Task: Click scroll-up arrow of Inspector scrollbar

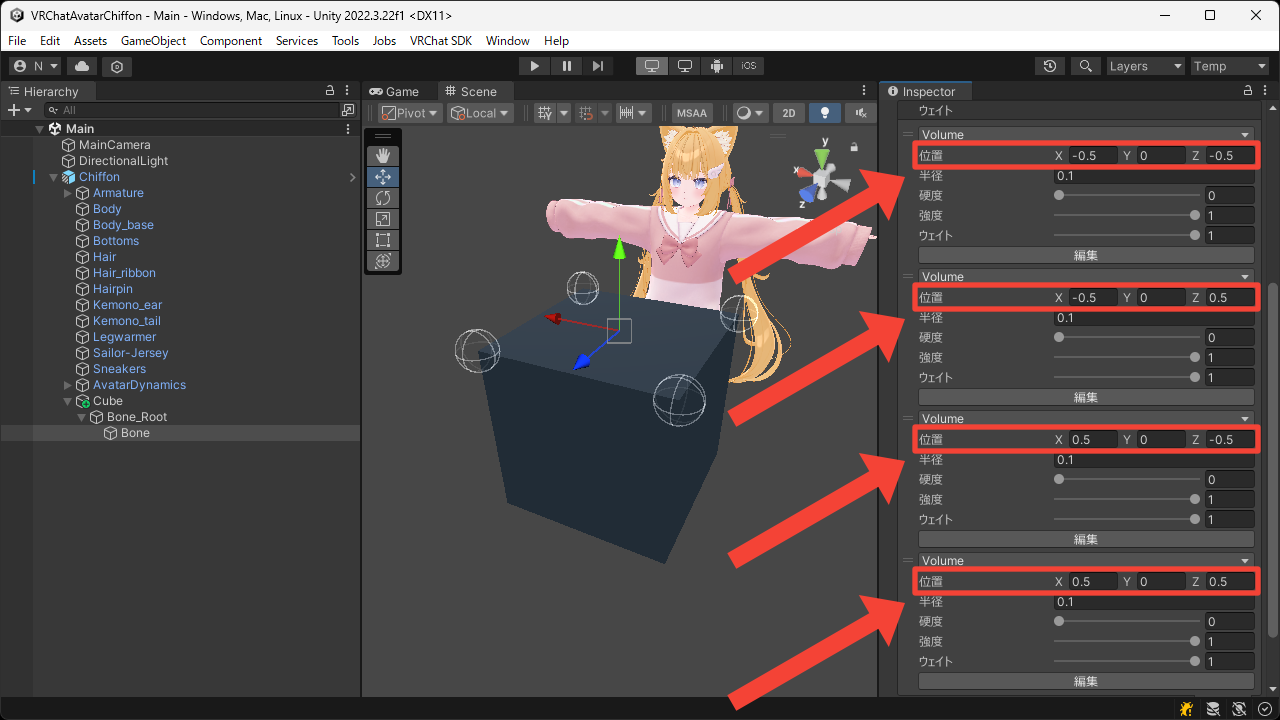Action: tap(1272, 107)
